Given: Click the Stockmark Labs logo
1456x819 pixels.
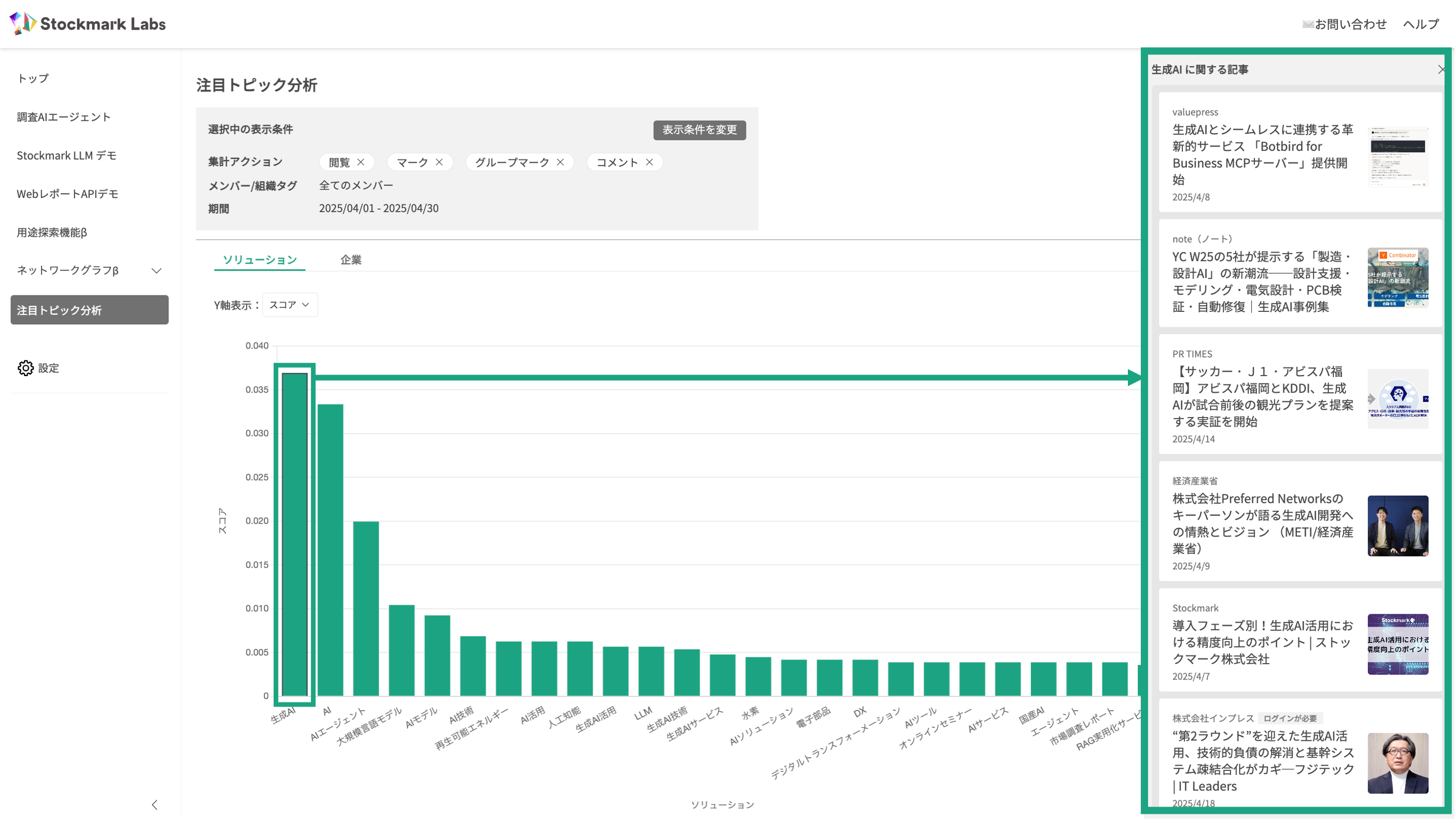Looking at the screenshot, I should [x=88, y=24].
